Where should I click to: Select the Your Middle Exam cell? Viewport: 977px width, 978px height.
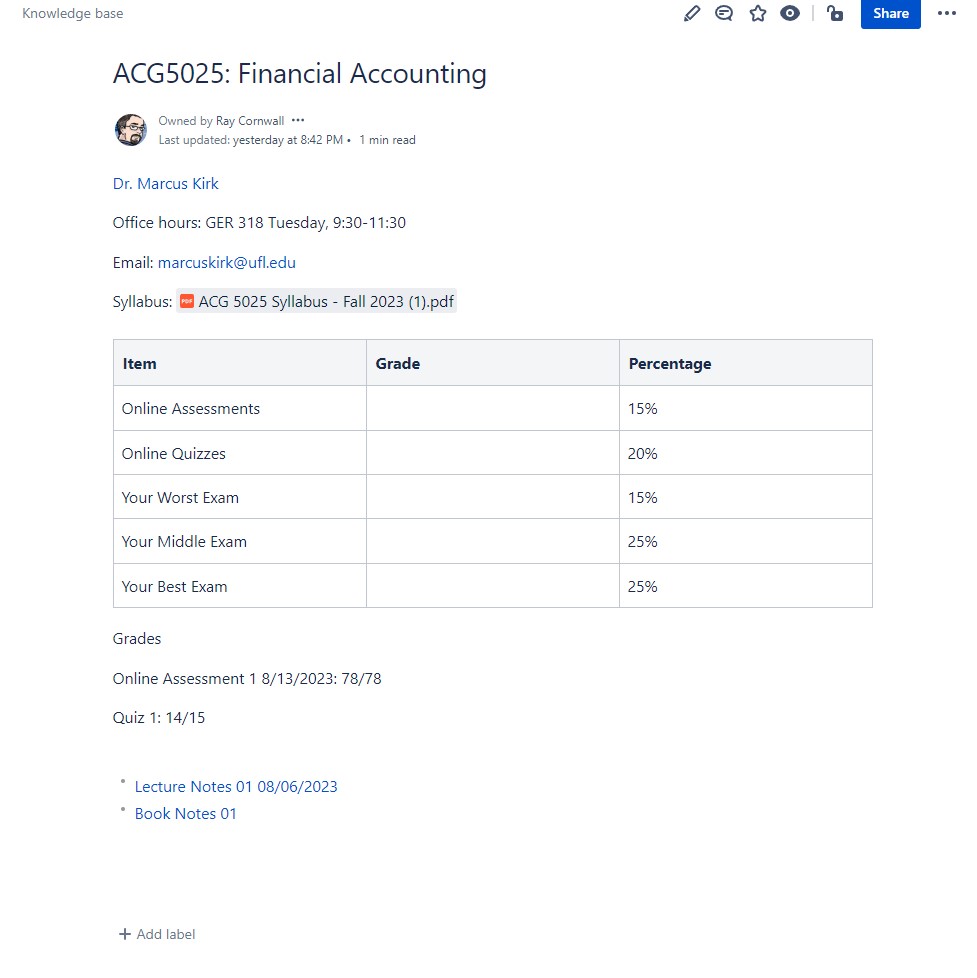[240, 541]
